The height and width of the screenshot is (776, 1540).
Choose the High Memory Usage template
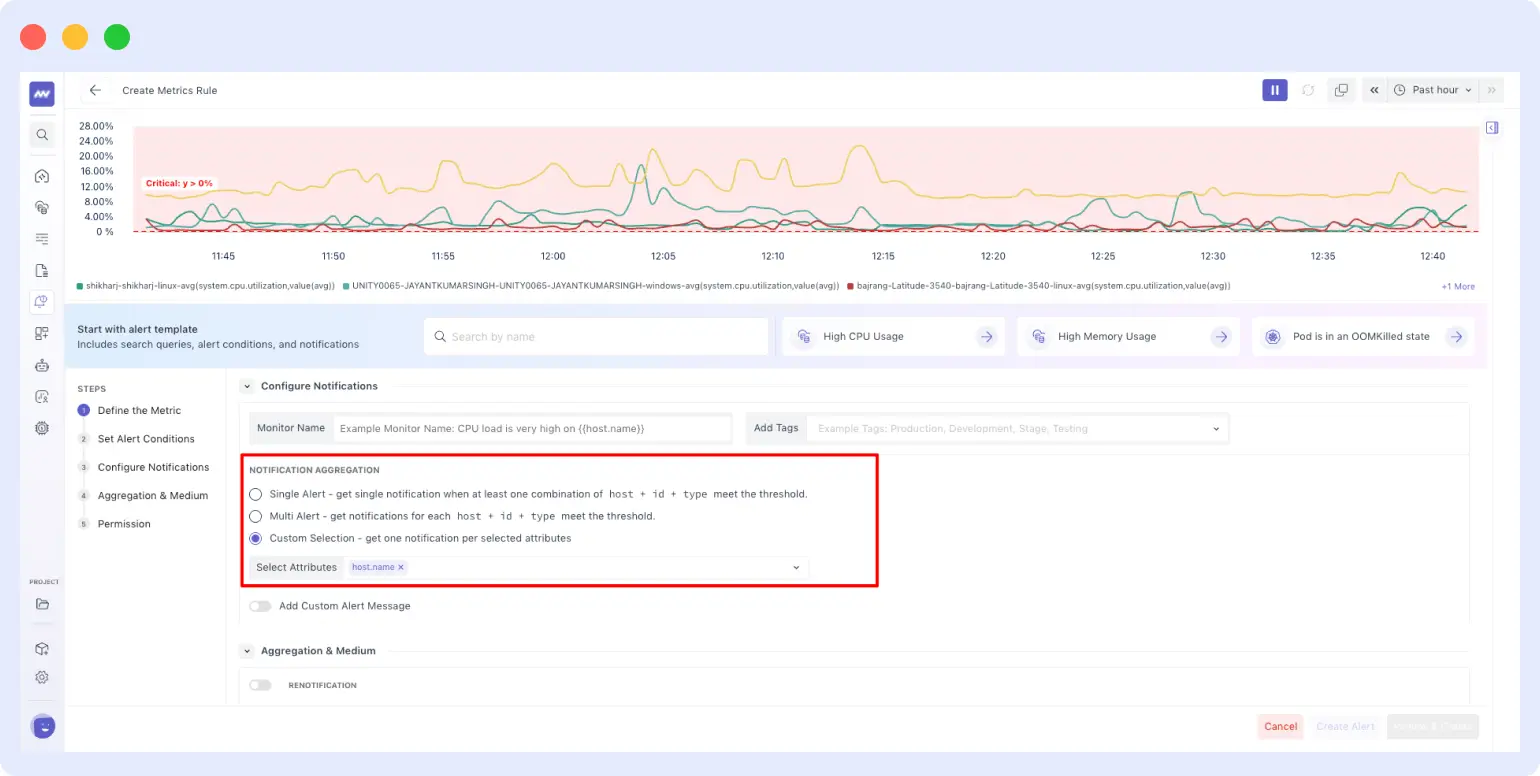tap(1128, 337)
